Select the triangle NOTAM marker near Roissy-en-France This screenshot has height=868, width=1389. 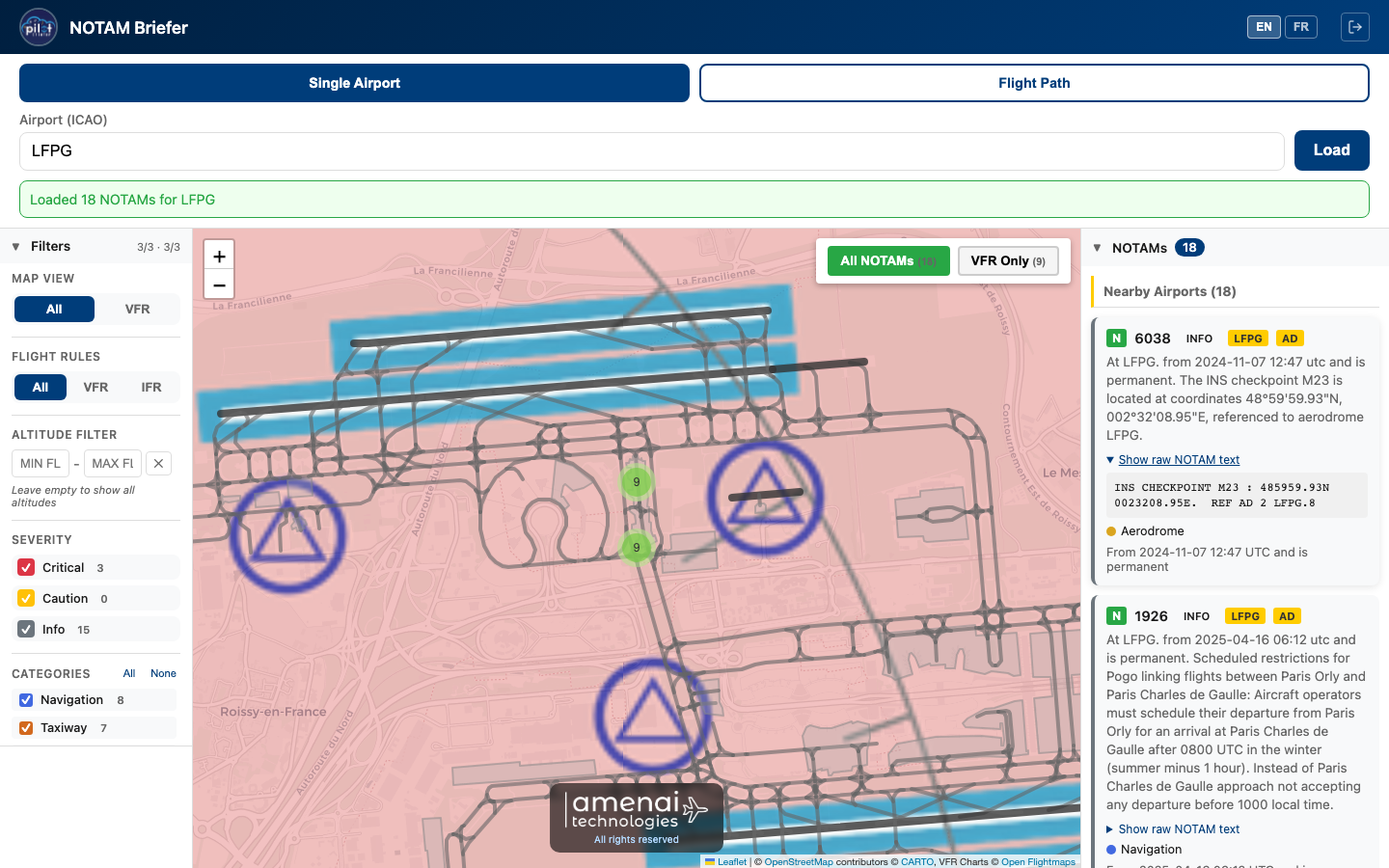(286, 535)
